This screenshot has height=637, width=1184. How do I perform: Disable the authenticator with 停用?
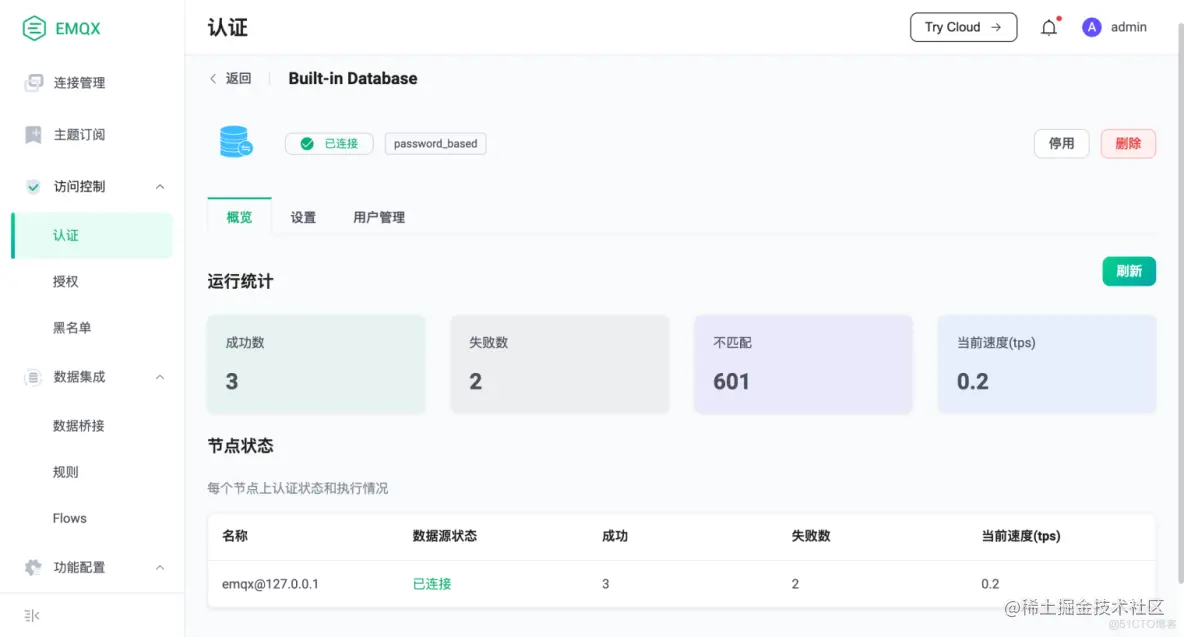coord(1061,143)
